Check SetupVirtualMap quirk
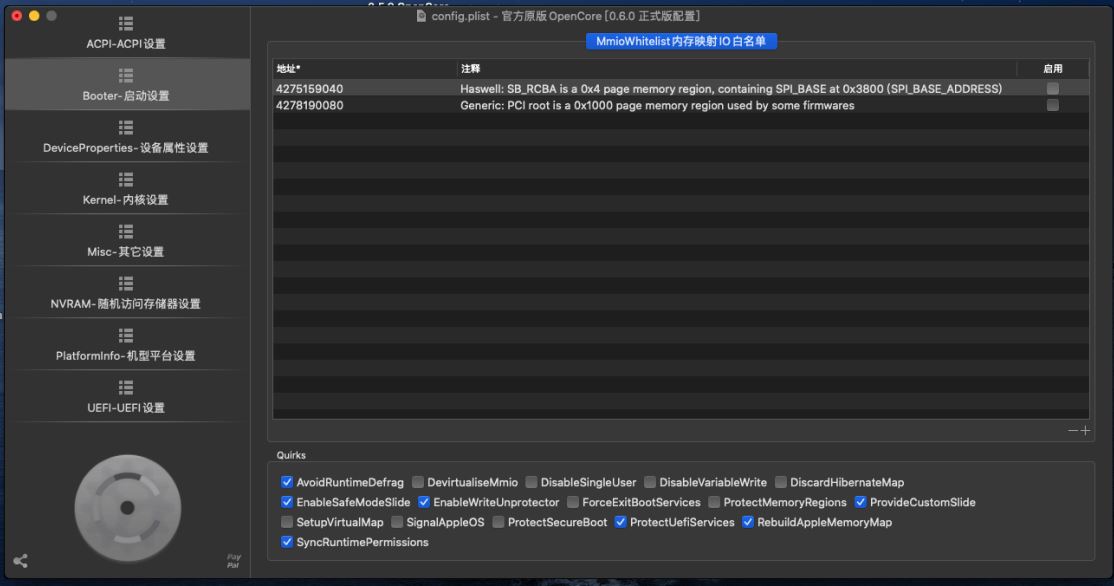 tap(287, 521)
